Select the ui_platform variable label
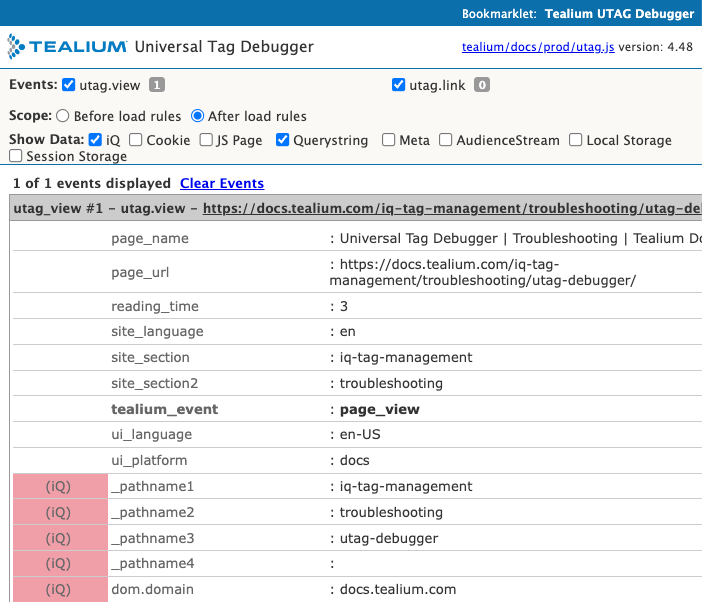The image size is (702, 602). coord(149,460)
